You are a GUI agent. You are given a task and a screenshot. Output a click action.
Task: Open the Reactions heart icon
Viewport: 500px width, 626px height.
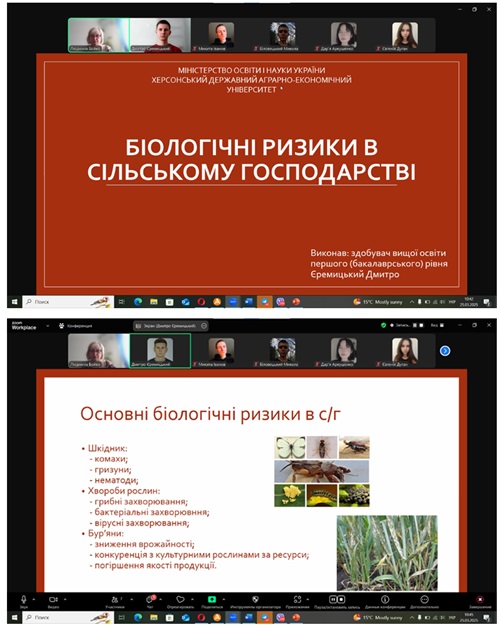[180, 599]
